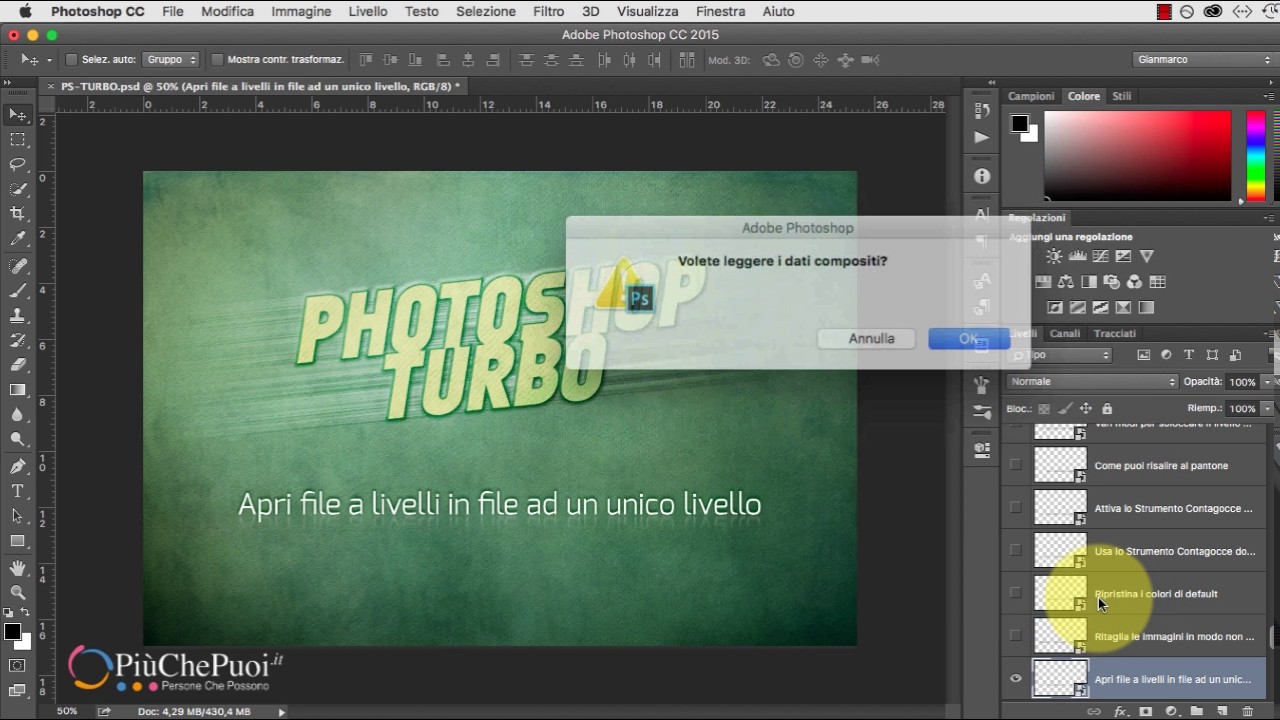This screenshot has height=720, width=1280.
Task: Select the Eraser tool
Action: click(18, 365)
